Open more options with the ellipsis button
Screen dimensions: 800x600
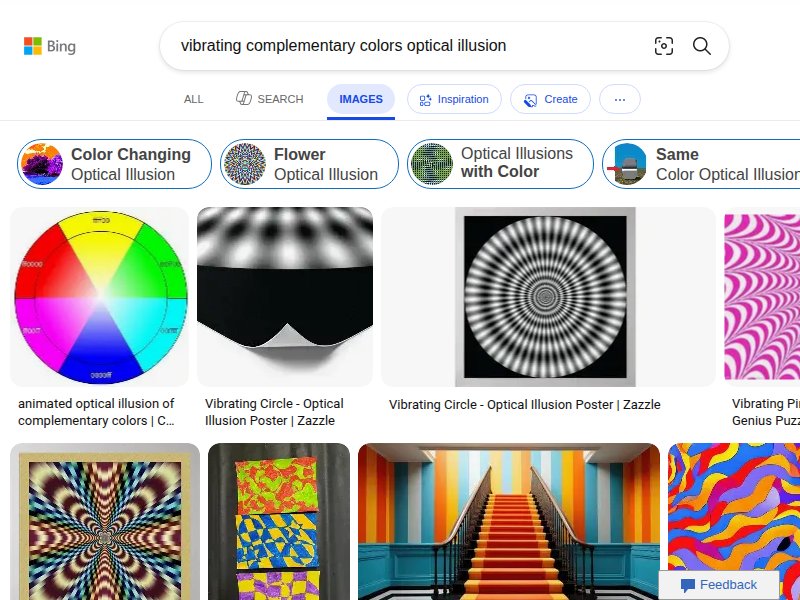[619, 99]
